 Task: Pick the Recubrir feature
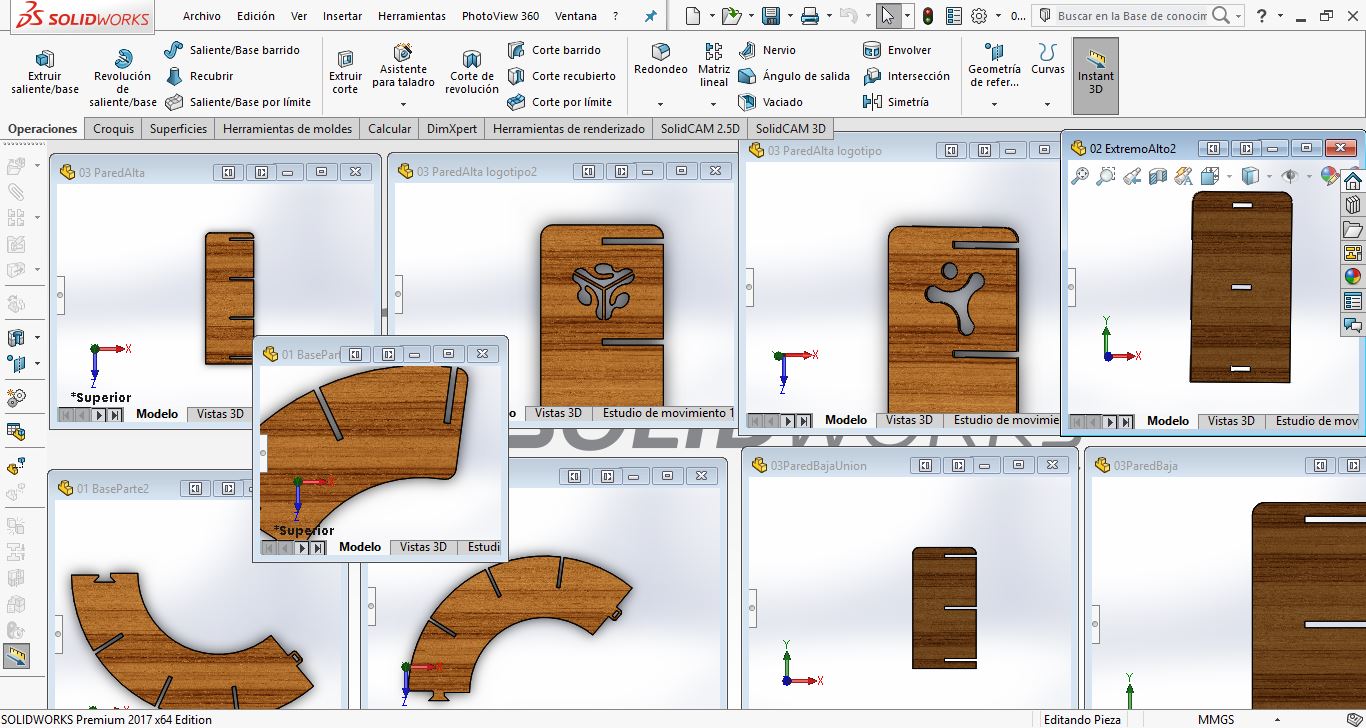point(199,76)
